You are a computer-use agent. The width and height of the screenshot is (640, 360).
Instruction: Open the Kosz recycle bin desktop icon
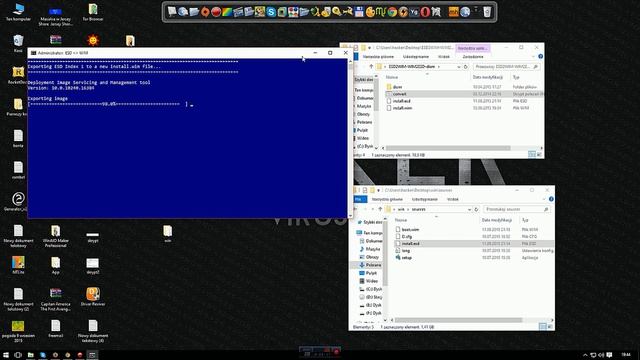tap(18, 44)
